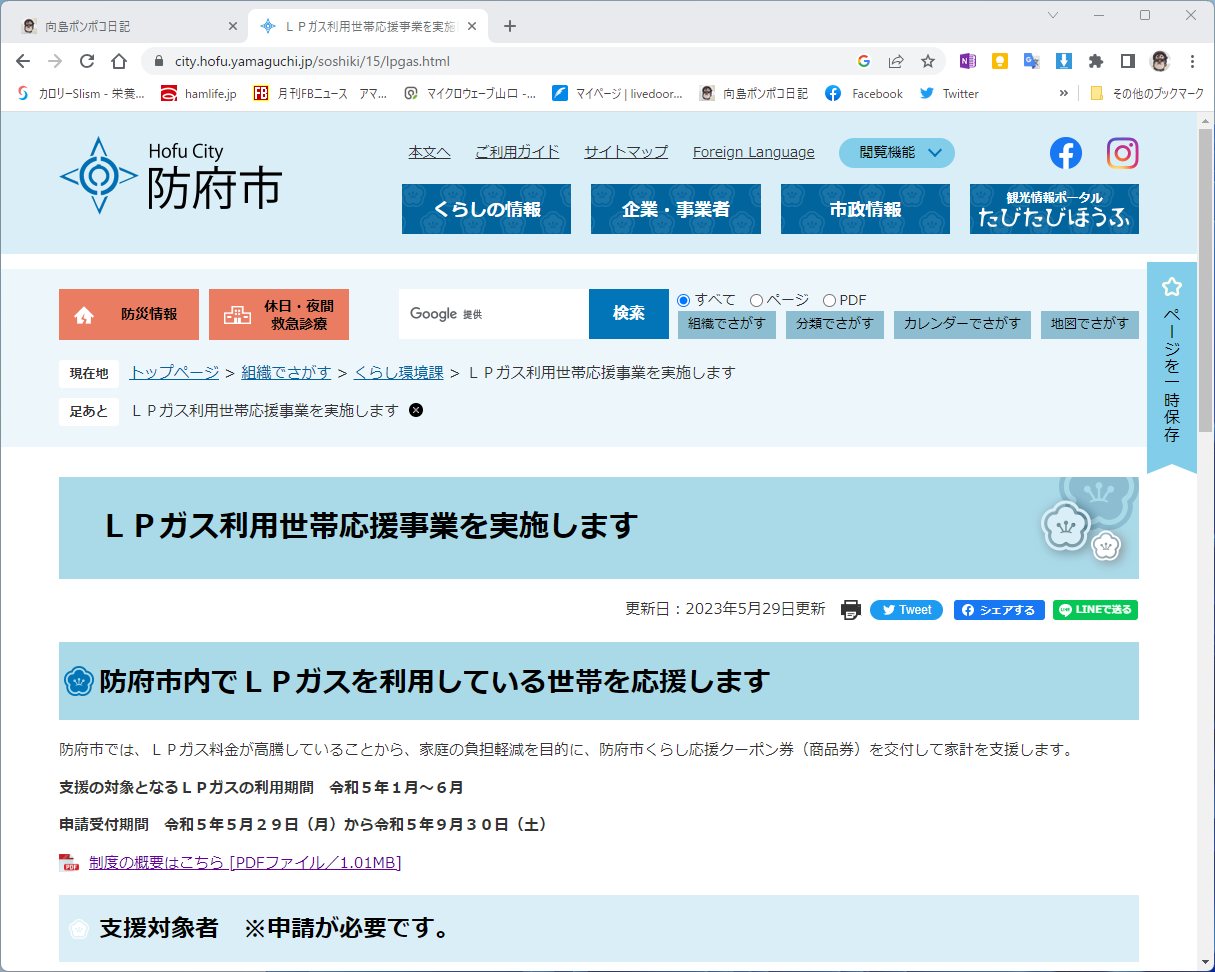Select the PDF radio button
The width and height of the screenshot is (1215, 972).
(829, 300)
